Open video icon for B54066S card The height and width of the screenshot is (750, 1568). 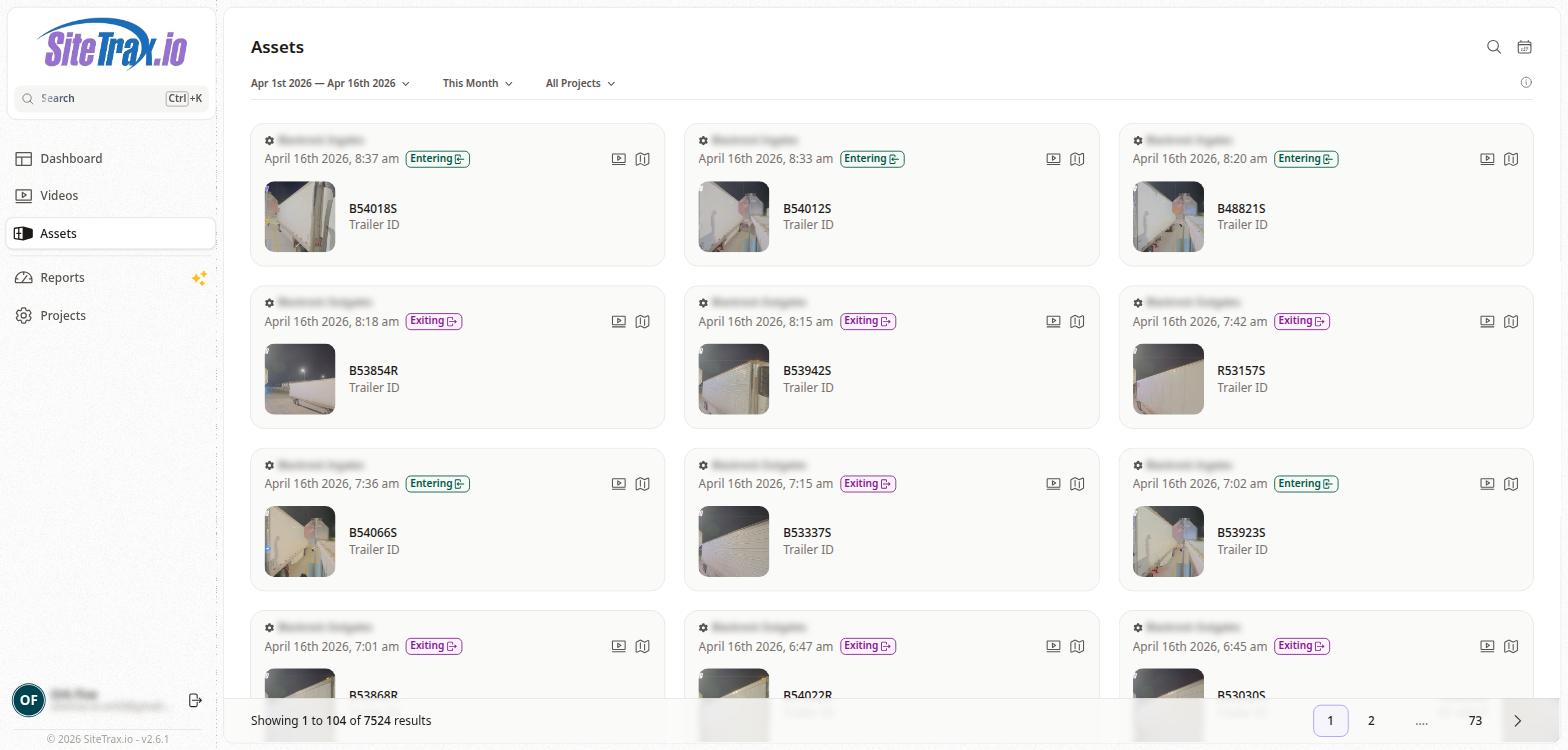tap(619, 484)
